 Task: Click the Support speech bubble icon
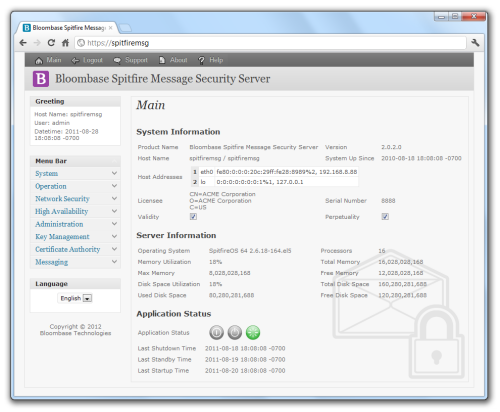pyautogui.click(x=117, y=60)
